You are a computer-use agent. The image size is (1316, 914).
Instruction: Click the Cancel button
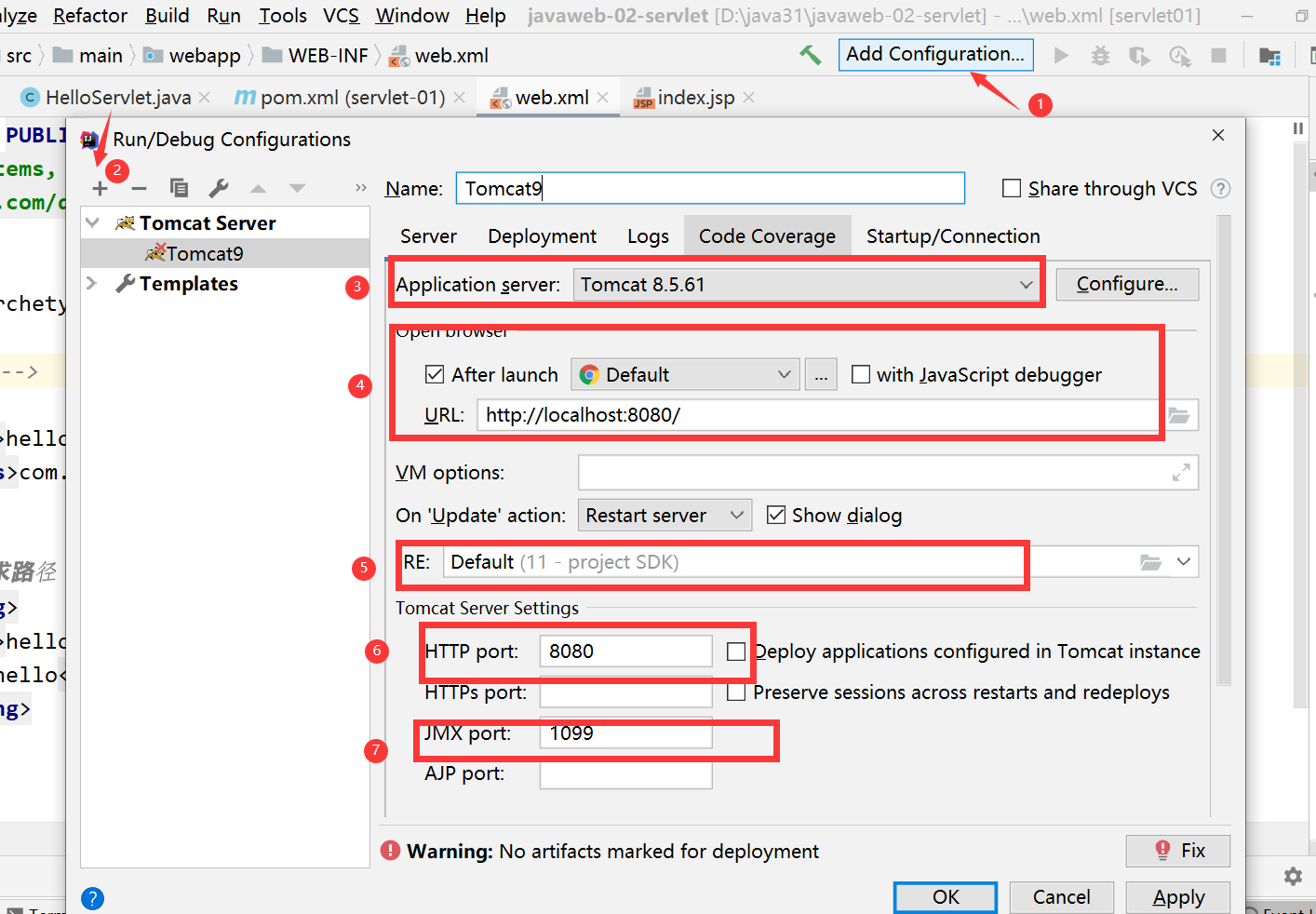(x=1062, y=897)
